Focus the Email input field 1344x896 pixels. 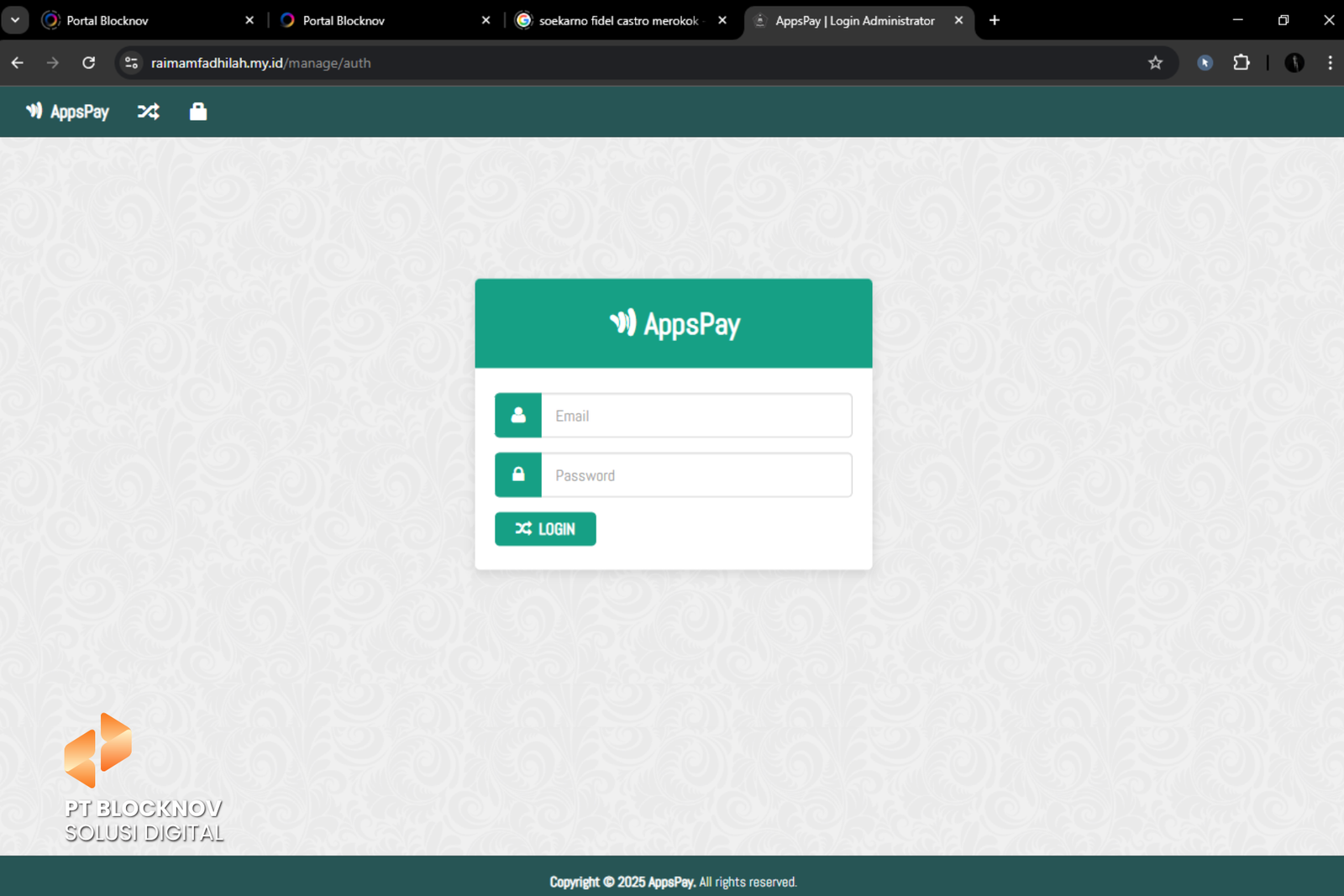tap(696, 416)
